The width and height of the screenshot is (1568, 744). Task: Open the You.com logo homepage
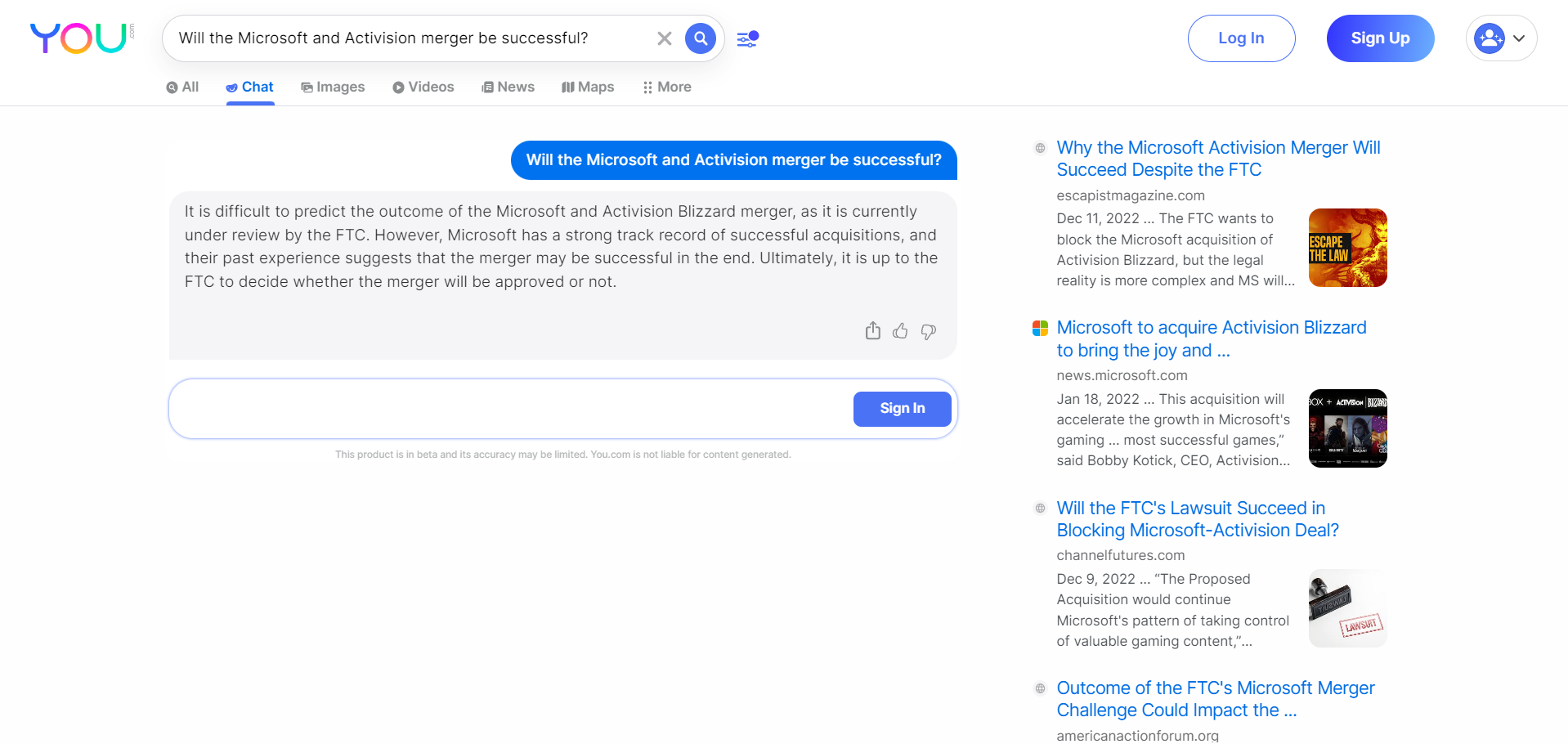82,38
